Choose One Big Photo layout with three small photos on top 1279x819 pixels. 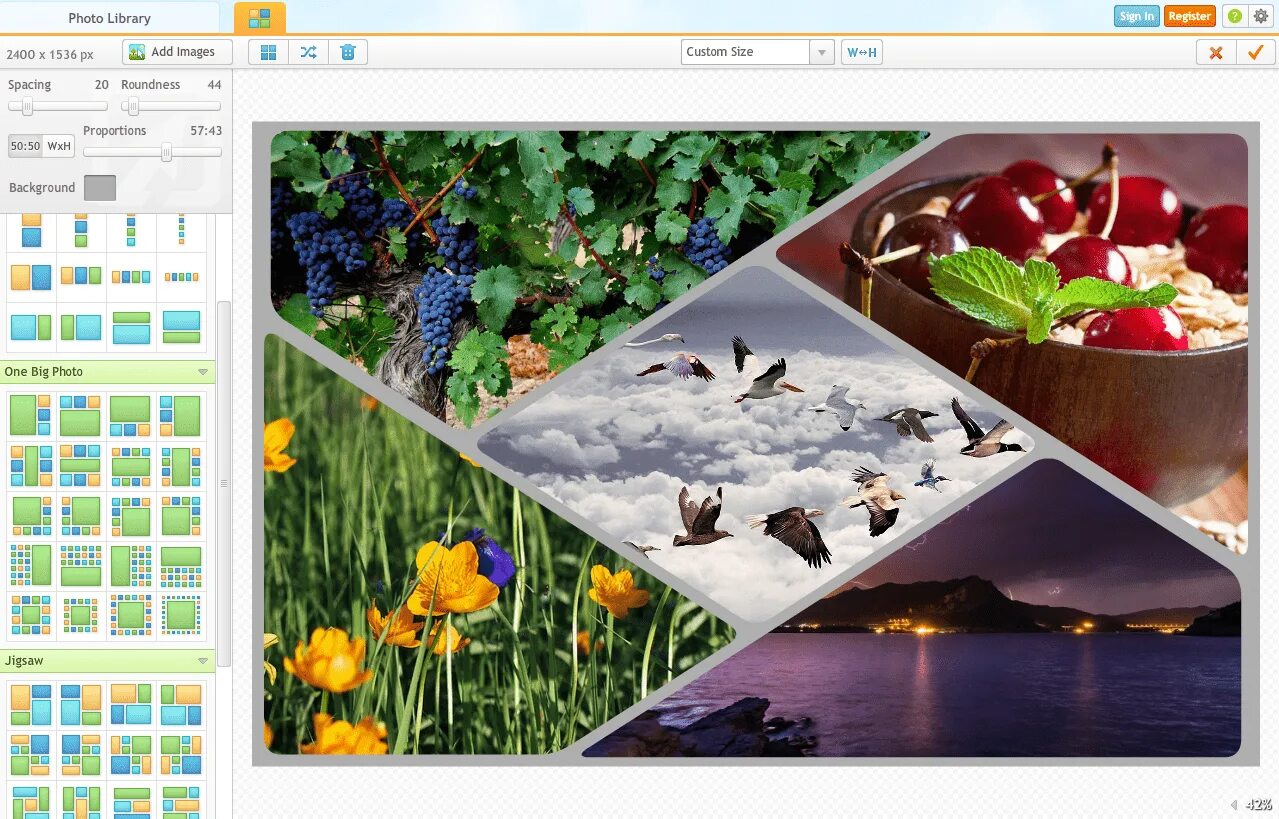tap(81, 415)
